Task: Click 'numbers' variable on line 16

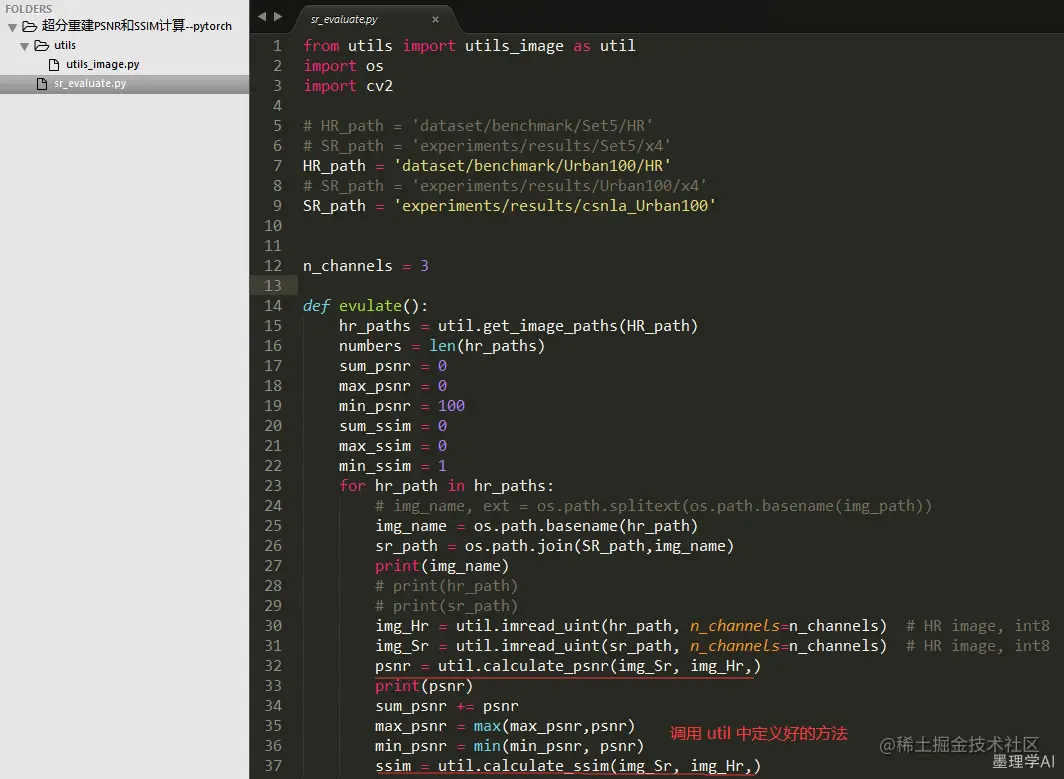Action: click(370, 345)
